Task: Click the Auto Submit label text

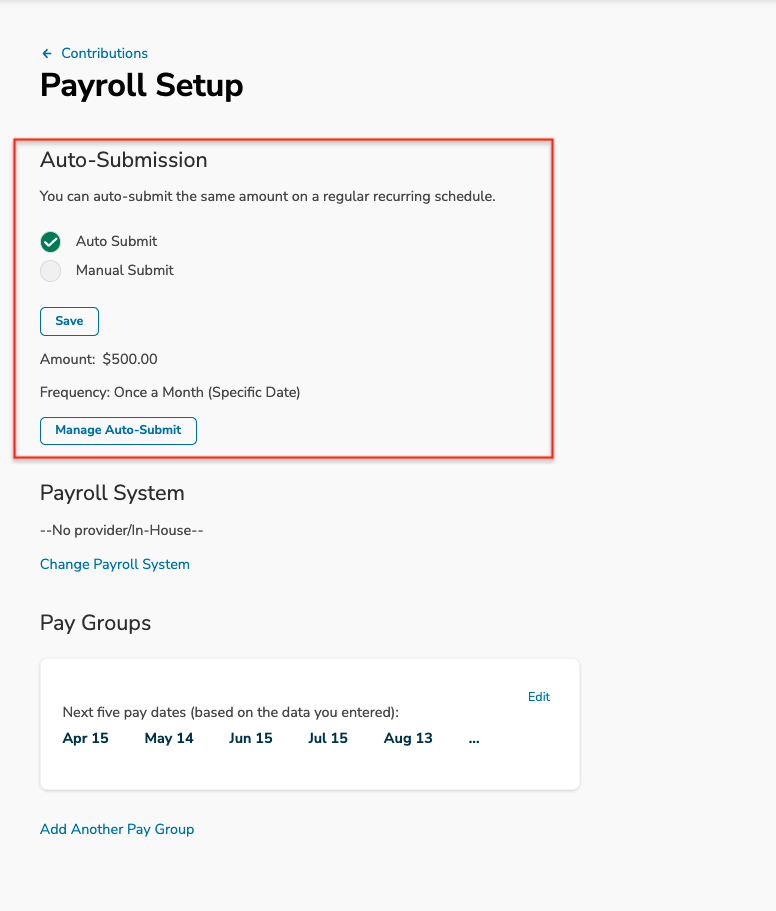Action: (x=116, y=241)
